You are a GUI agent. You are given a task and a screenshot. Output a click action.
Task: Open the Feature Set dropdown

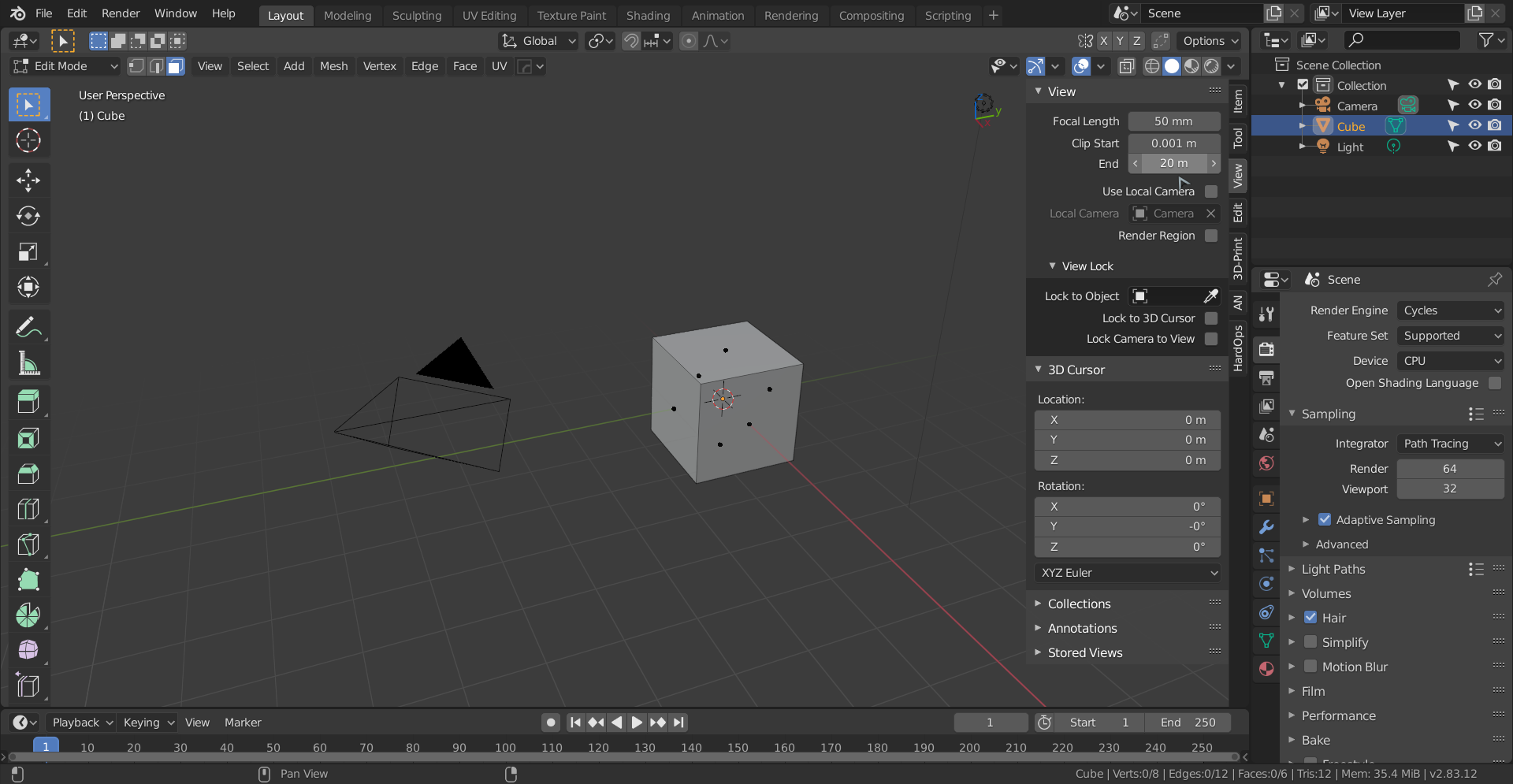point(1451,336)
